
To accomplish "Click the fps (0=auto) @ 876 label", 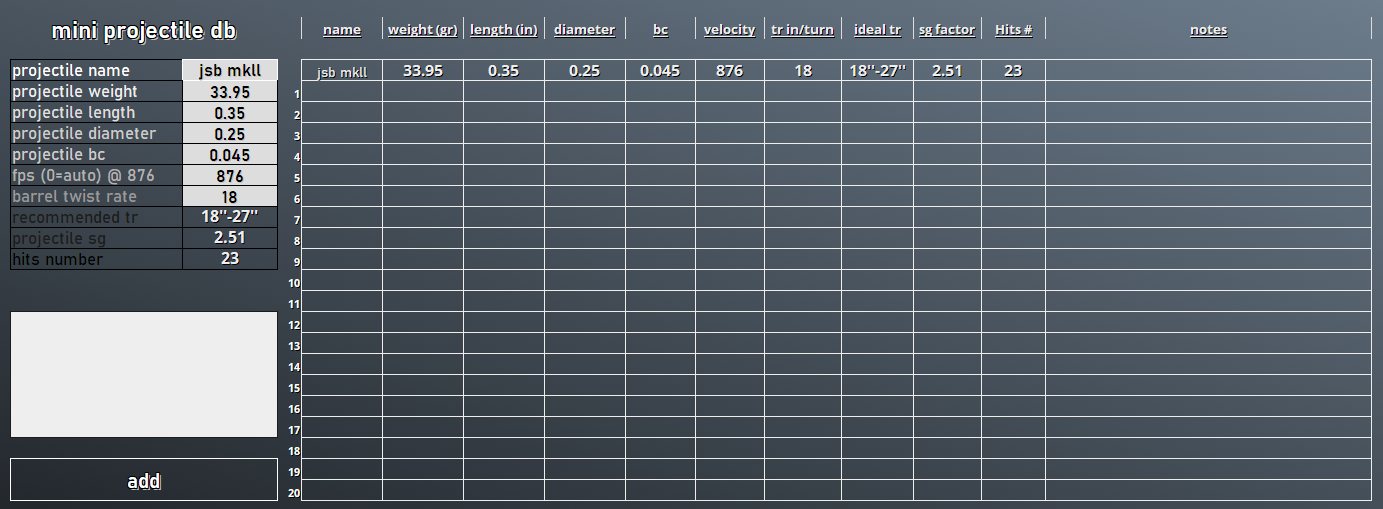I will (x=84, y=176).
